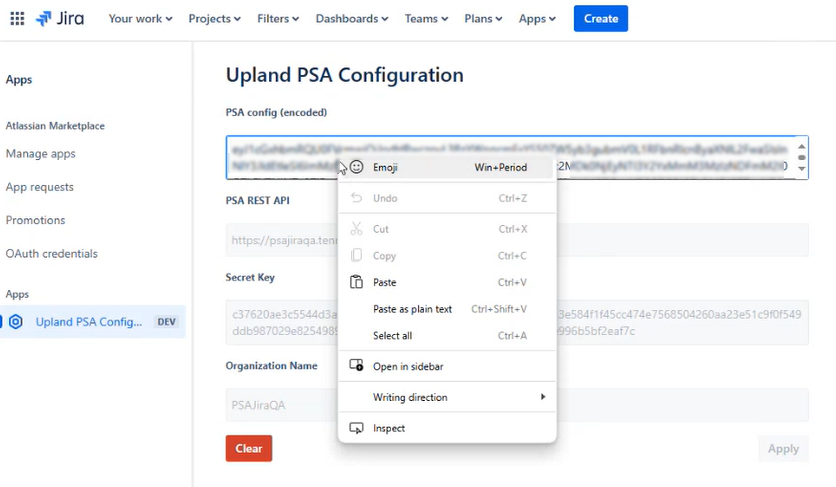This screenshot has height=487, width=836.
Task: Click the Jira logo
Action: (60, 19)
